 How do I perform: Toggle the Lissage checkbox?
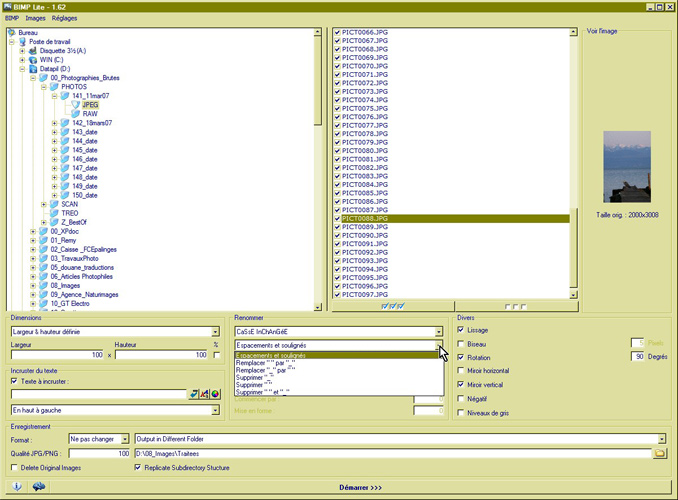point(461,329)
